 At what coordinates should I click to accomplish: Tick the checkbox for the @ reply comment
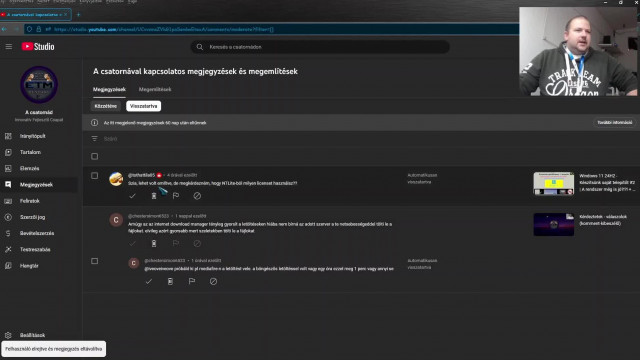pos(94,261)
